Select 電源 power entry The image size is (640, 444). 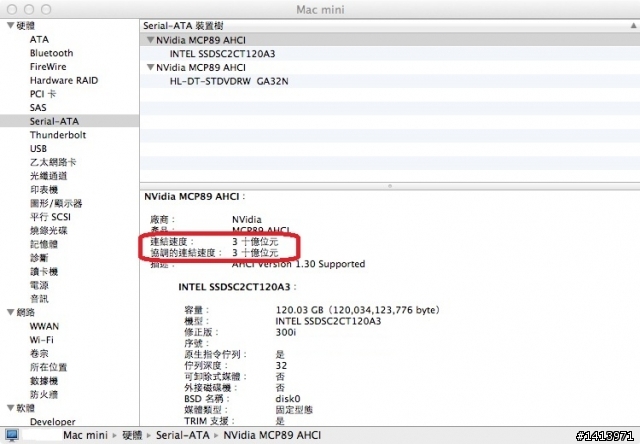[39, 285]
